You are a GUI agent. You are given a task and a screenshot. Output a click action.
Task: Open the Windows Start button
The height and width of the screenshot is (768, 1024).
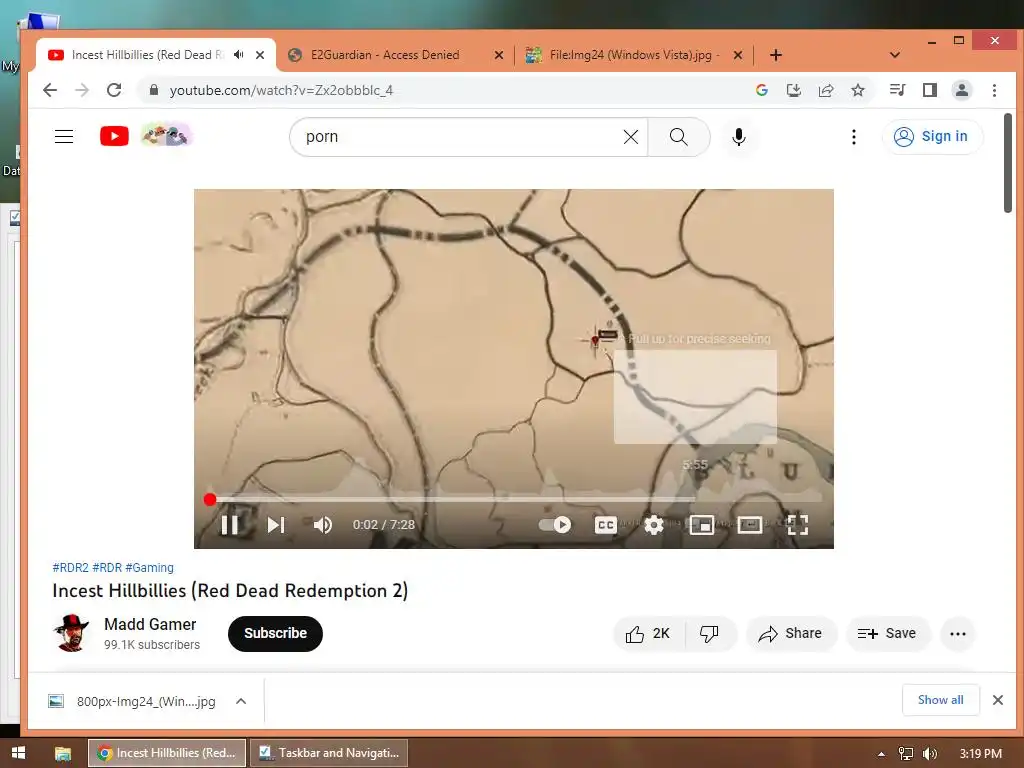pos(18,753)
